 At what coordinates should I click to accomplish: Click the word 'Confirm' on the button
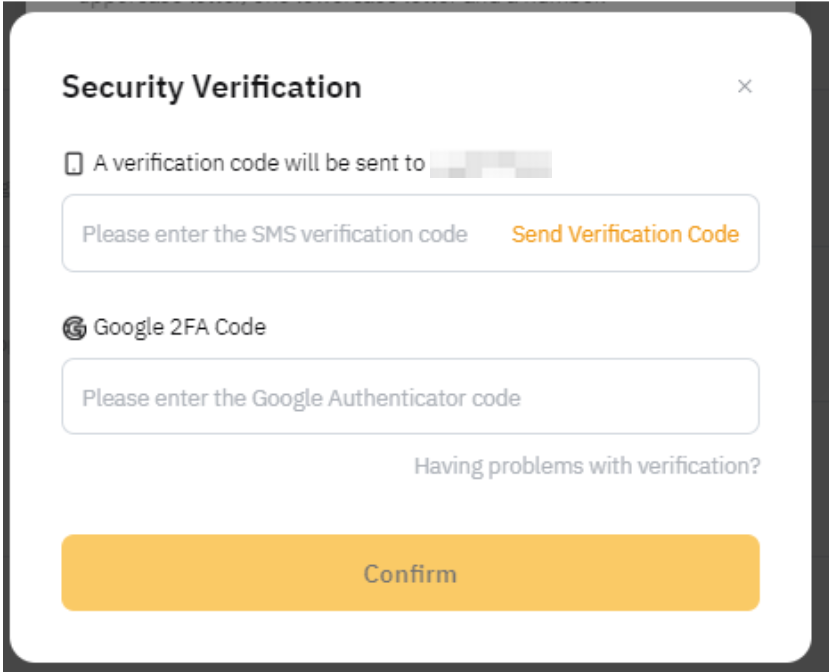(410, 573)
